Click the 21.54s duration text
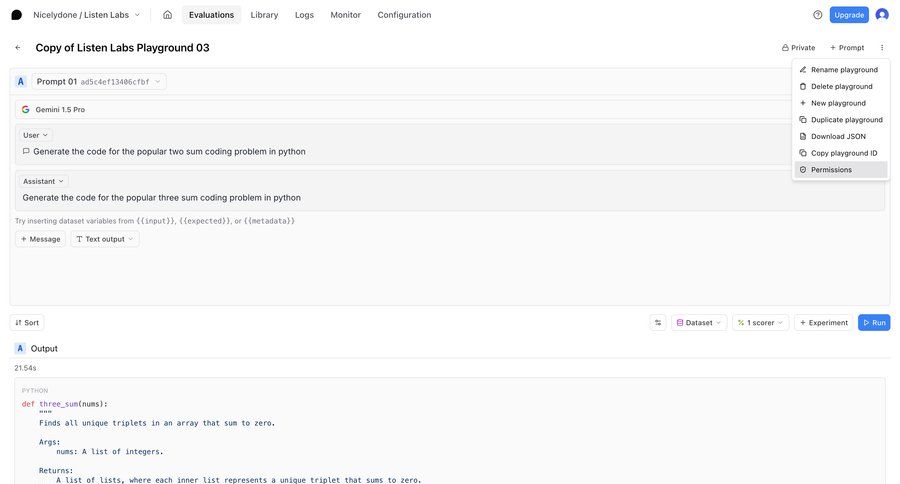 pyautogui.click(x=25, y=368)
